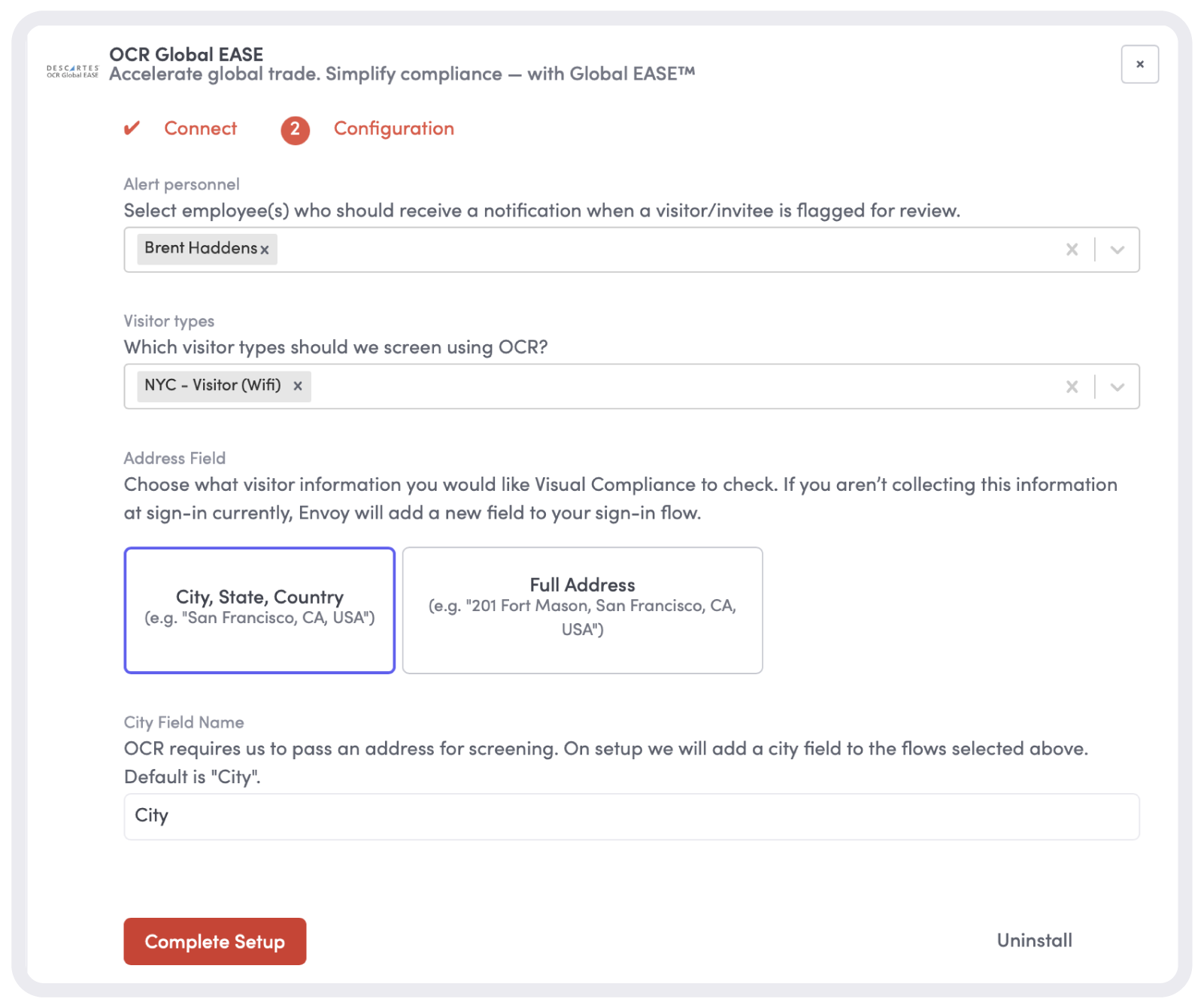Viewport: 1204px width, 1008px height.
Task: Expand the Visitor types dropdown
Action: [x=1117, y=386]
